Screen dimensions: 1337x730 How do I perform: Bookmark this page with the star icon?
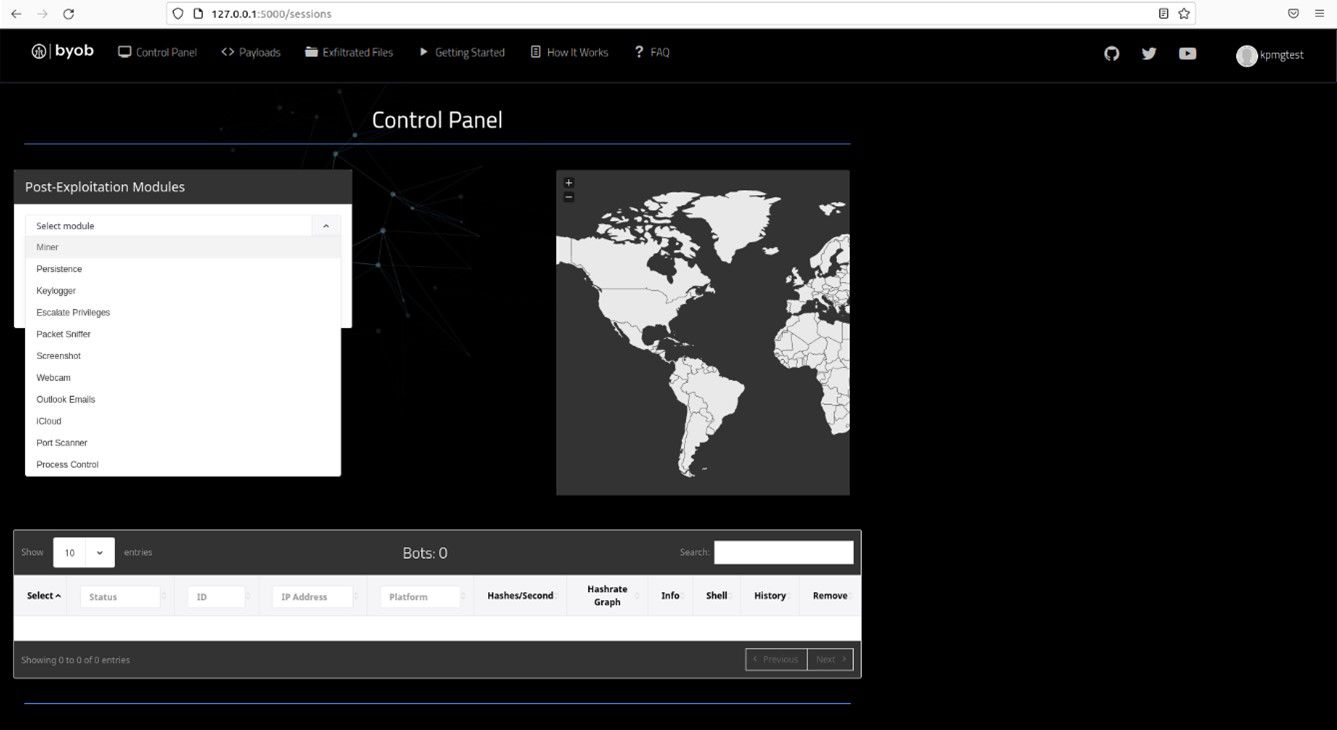[1184, 14]
